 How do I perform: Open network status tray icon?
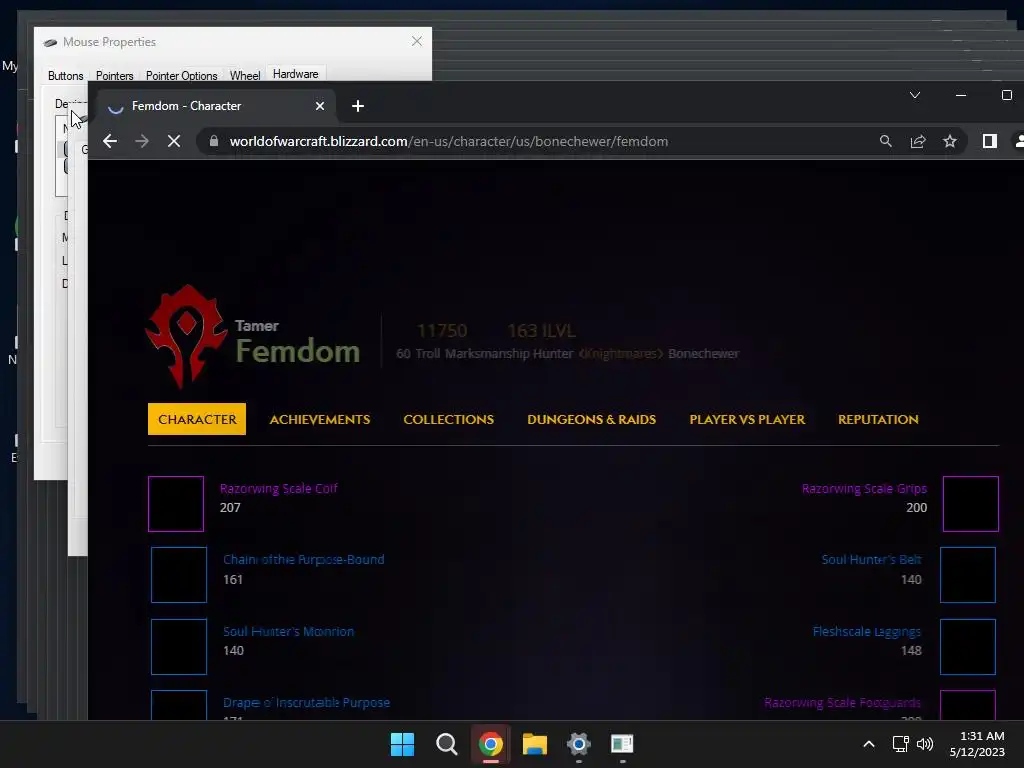coord(901,744)
